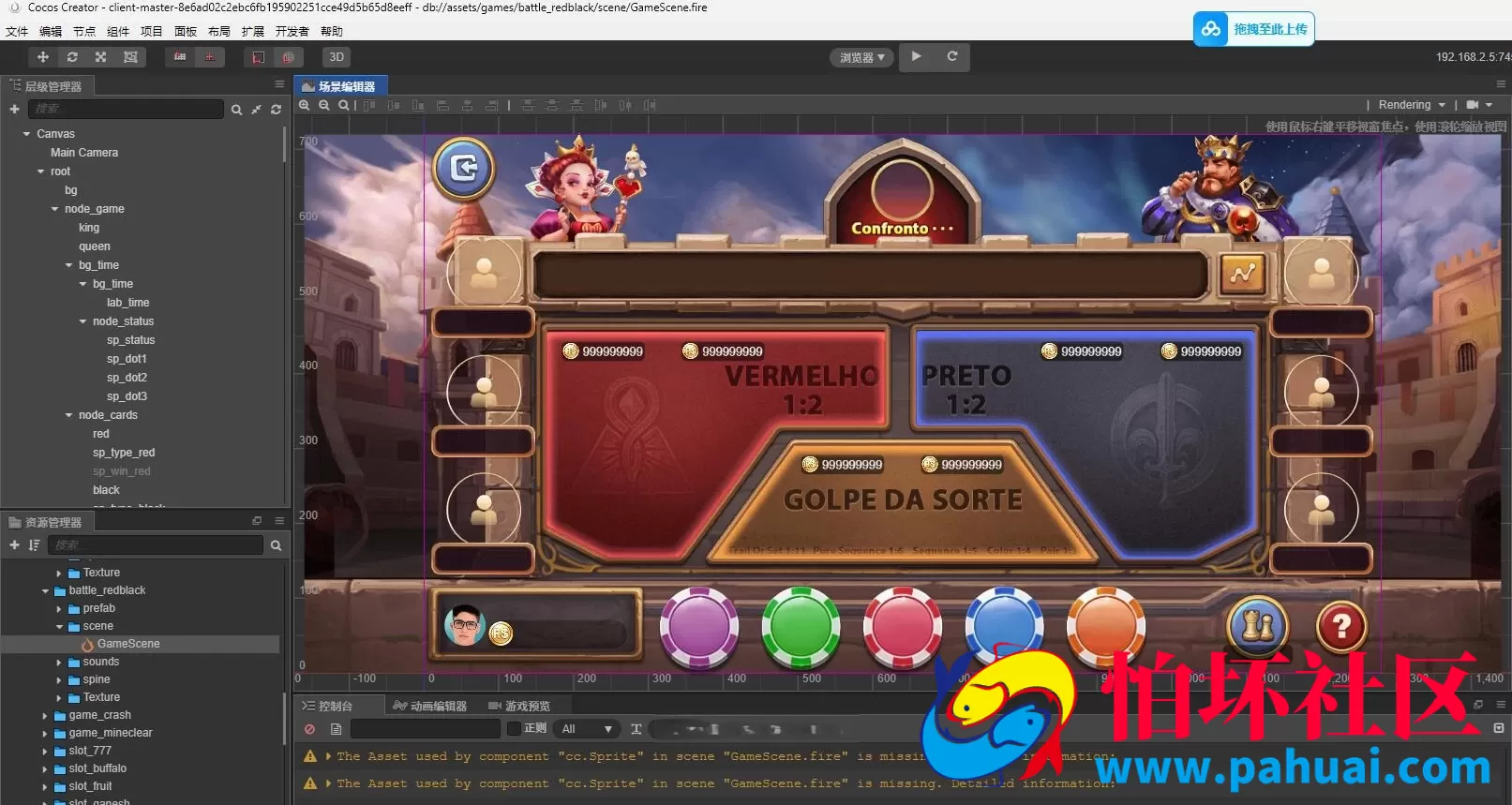
Task: Open the 项目 menu
Action: click(x=152, y=31)
